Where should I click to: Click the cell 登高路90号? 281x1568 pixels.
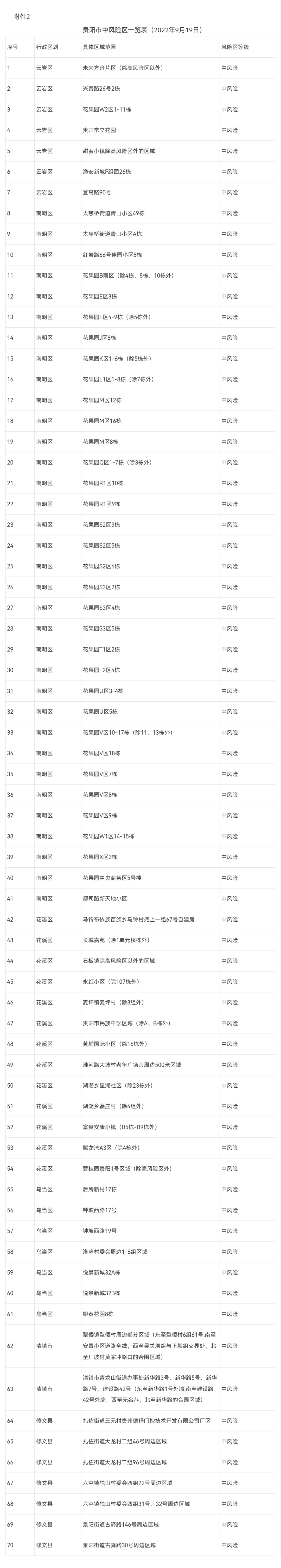click(x=97, y=192)
